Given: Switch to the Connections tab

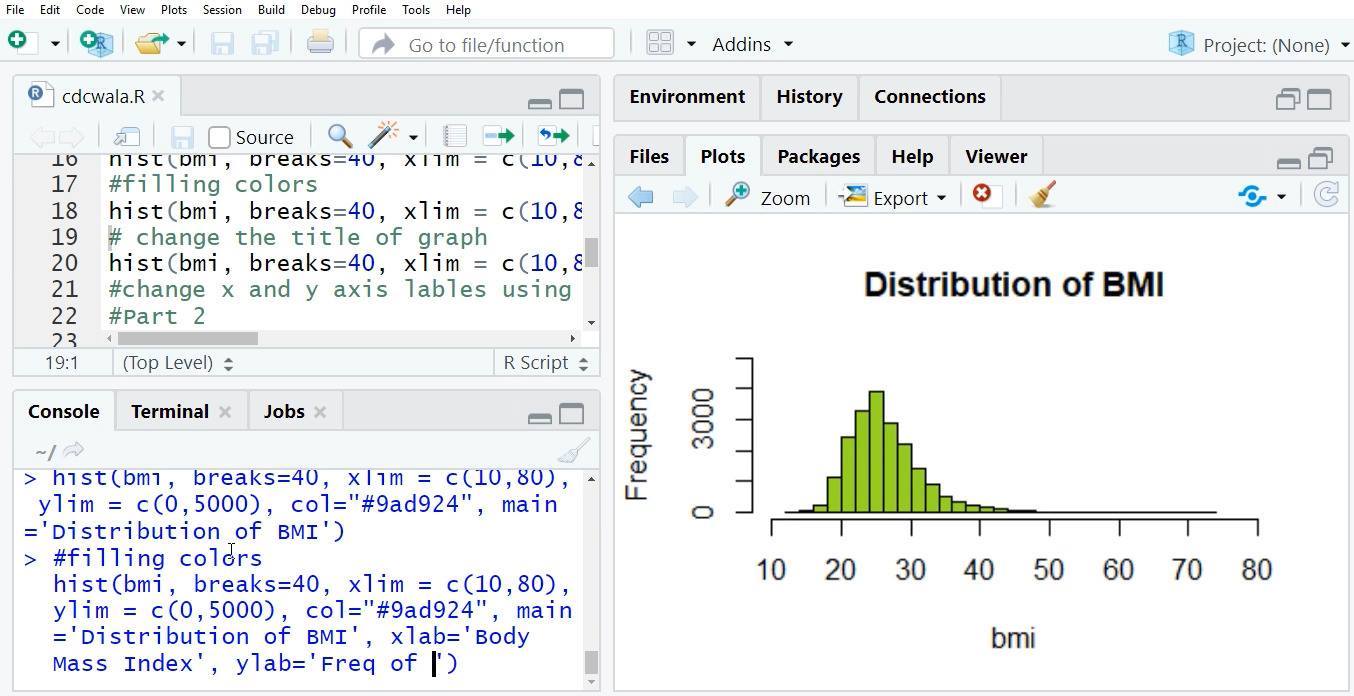Looking at the screenshot, I should coord(930,96).
